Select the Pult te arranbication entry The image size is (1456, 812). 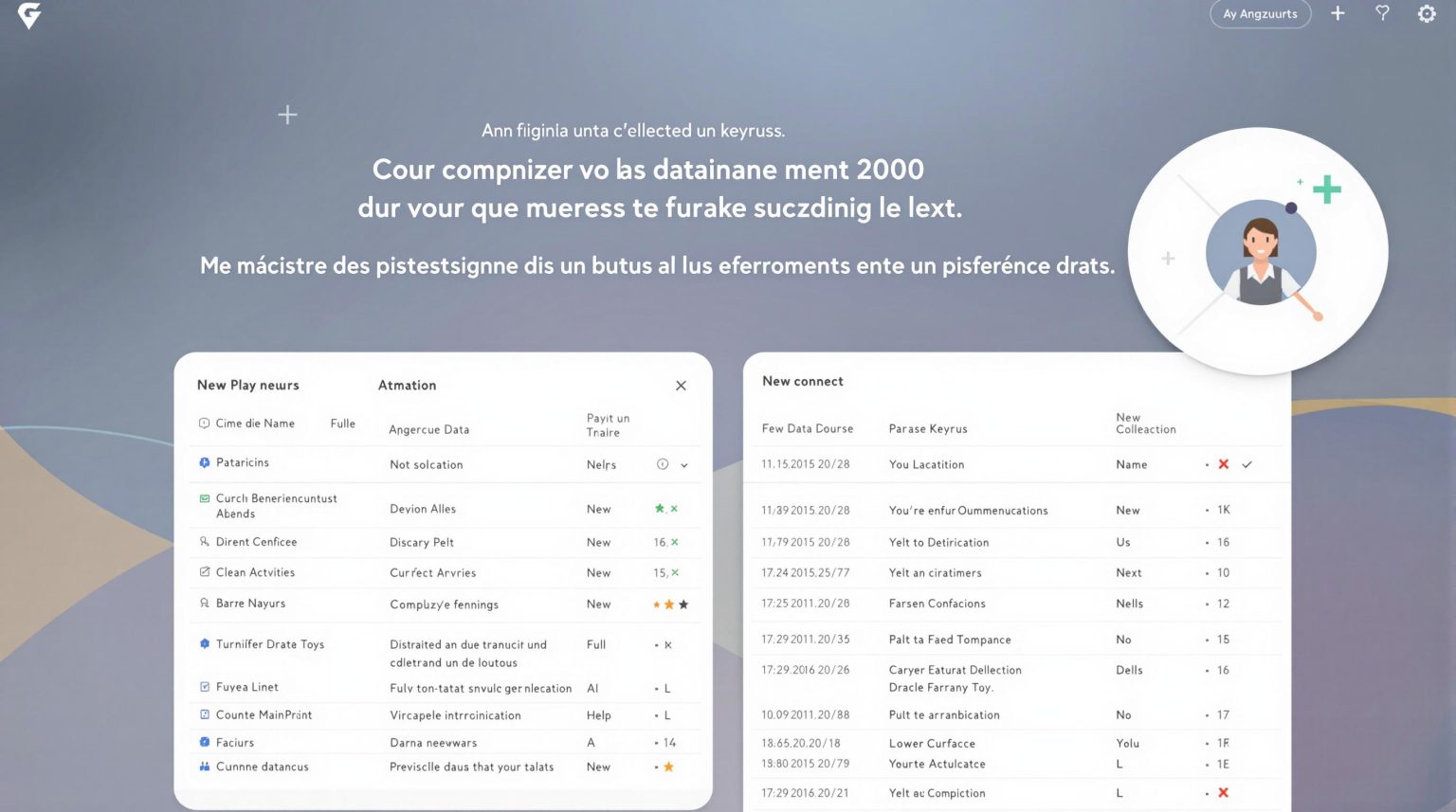tap(944, 714)
